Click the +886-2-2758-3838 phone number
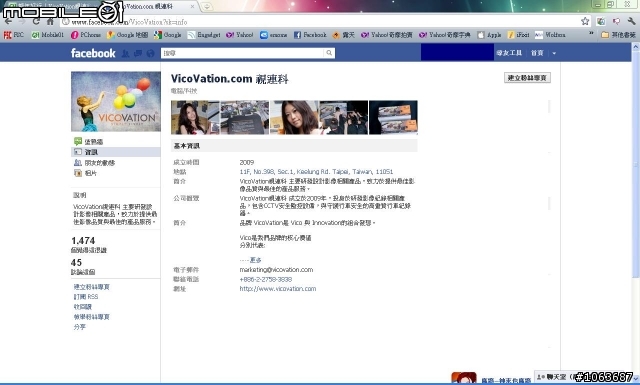The width and height of the screenshot is (640, 385). tap(266, 279)
